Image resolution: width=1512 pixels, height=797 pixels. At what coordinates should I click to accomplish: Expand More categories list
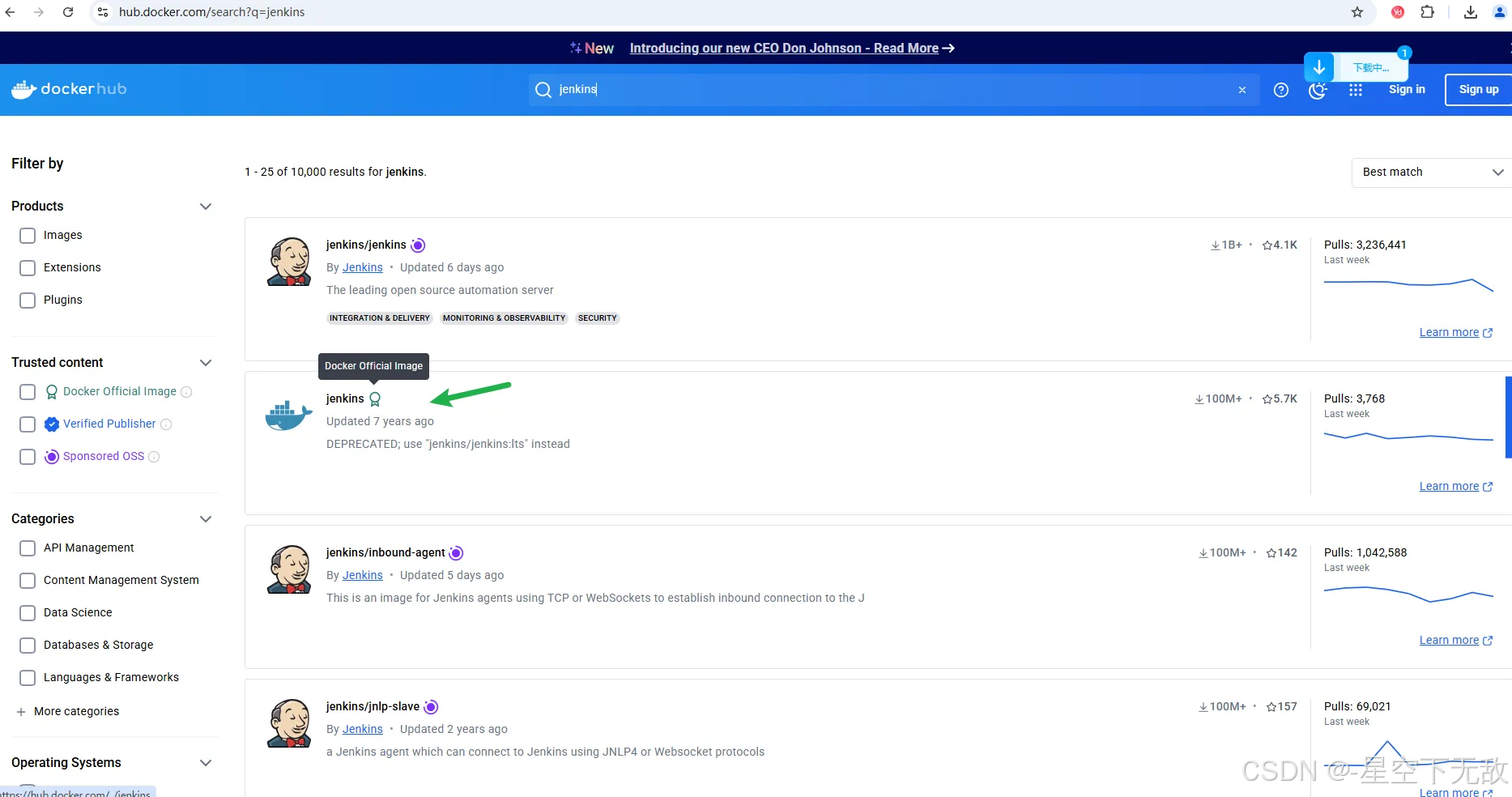point(68,712)
